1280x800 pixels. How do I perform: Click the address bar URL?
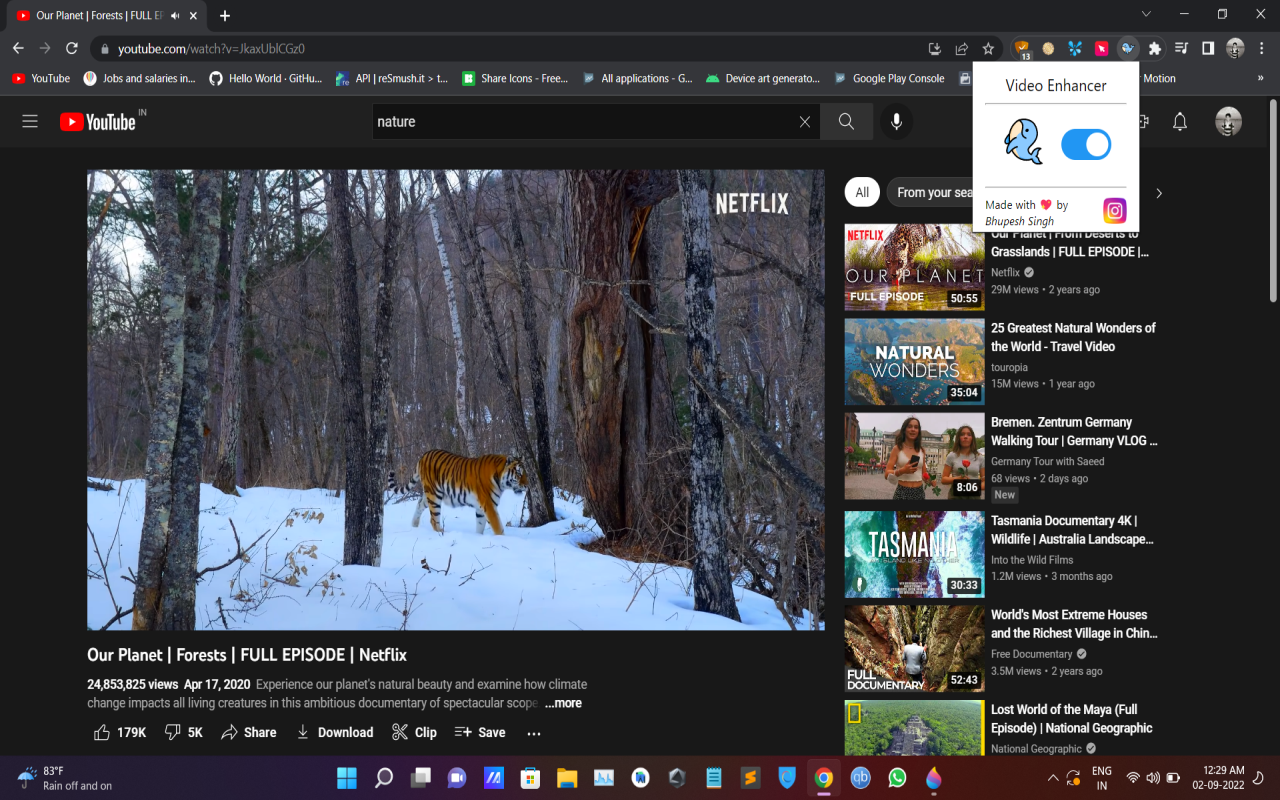pyautogui.click(x=211, y=48)
